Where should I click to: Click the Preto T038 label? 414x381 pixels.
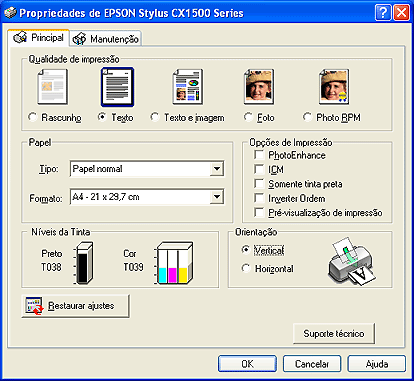pyautogui.click(x=51, y=260)
